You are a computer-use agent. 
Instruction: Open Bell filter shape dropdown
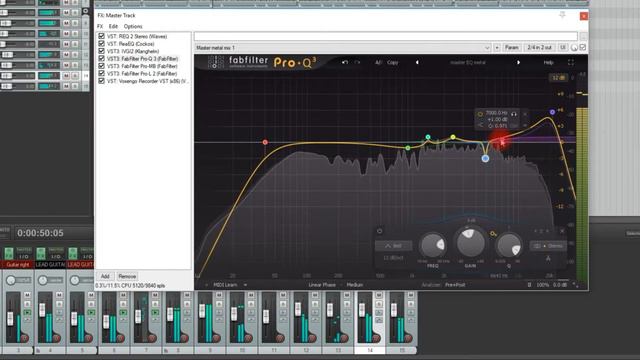pos(393,246)
